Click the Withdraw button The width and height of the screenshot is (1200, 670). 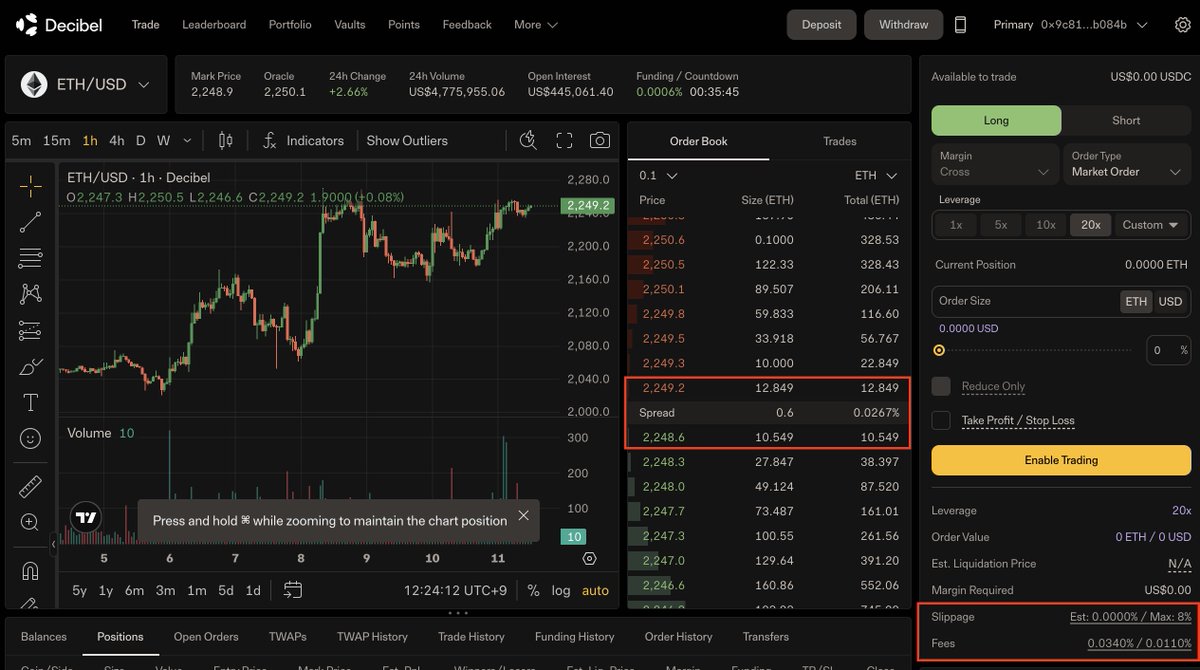[x=904, y=25]
